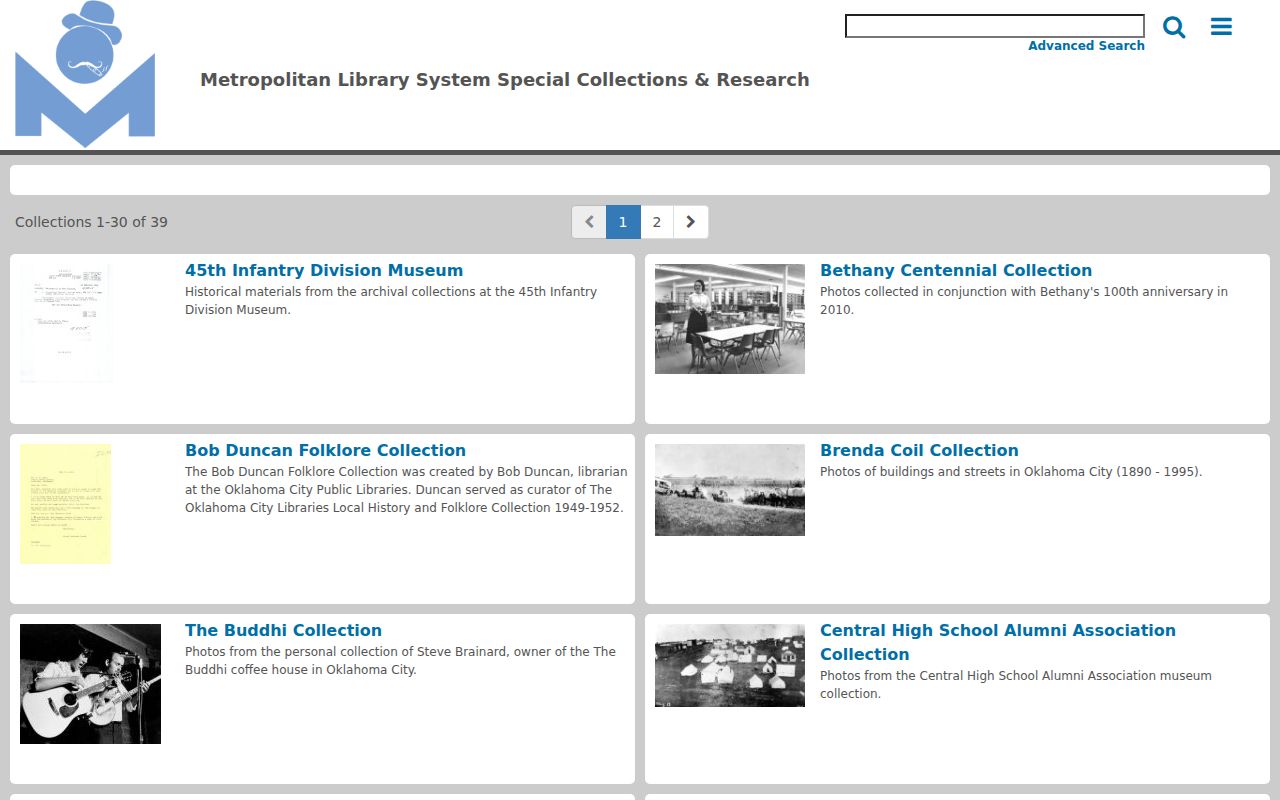Image resolution: width=1280 pixels, height=800 pixels.
Task: Open The Buddhi Collection link
Action: click(283, 630)
